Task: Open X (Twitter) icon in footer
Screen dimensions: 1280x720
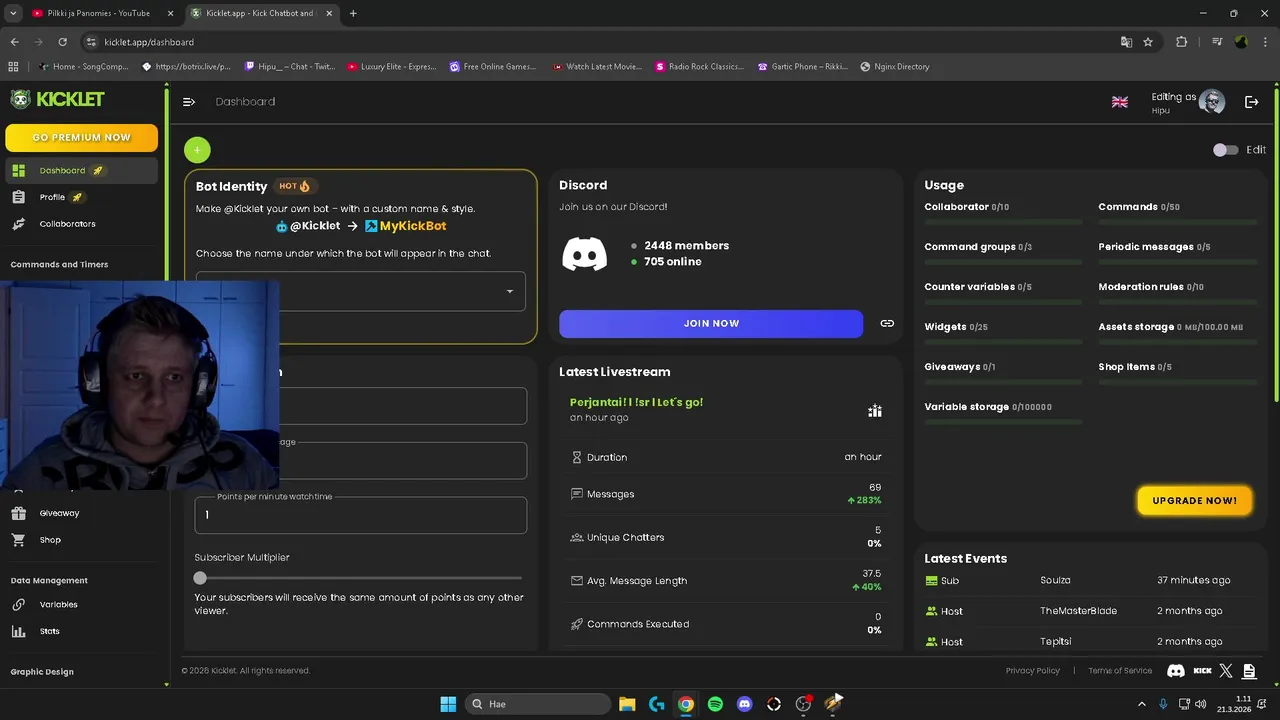Action: click(x=1226, y=671)
